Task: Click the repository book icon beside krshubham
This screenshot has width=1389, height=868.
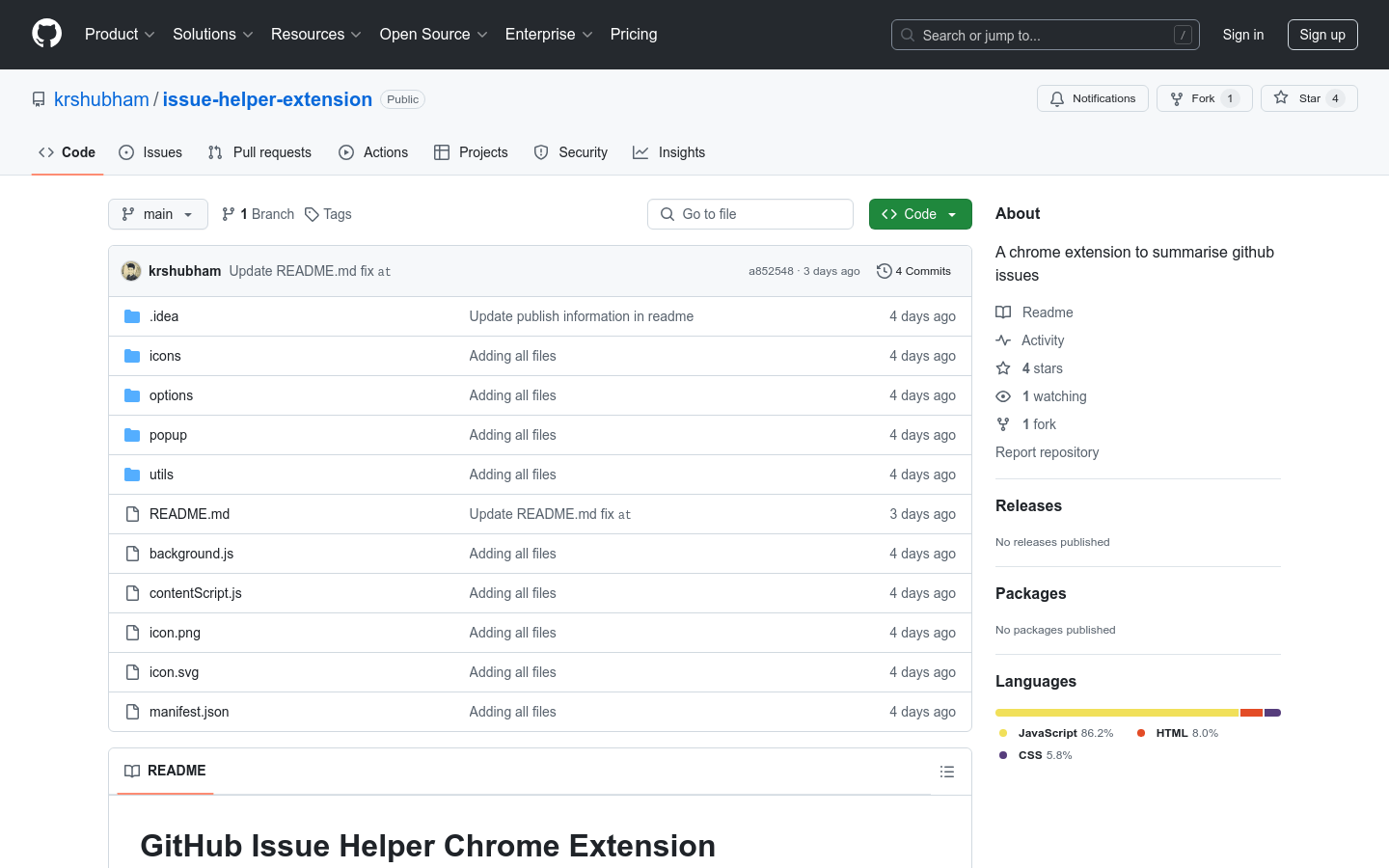Action: tap(39, 99)
